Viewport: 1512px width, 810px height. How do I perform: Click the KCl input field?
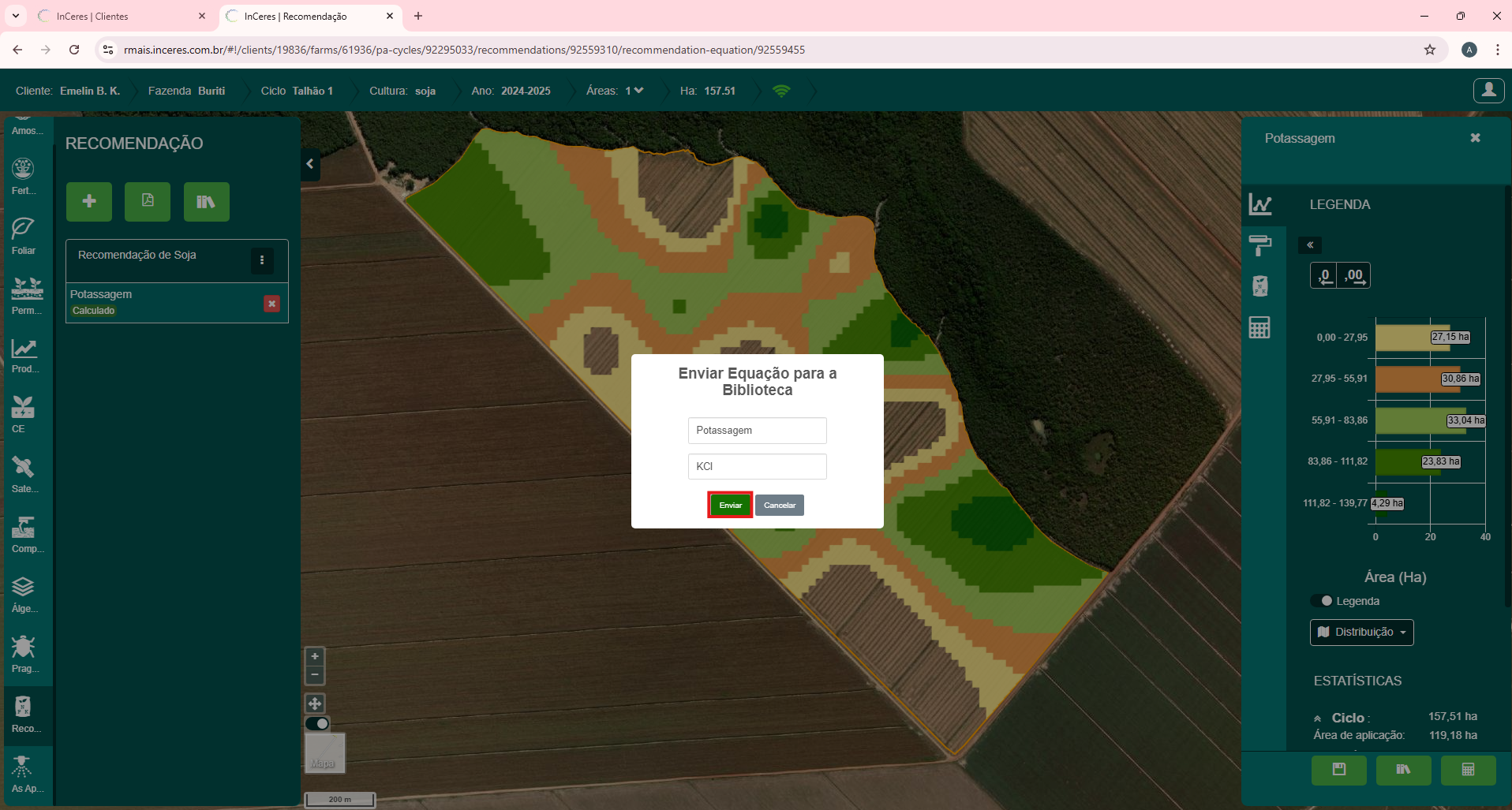point(757,466)
